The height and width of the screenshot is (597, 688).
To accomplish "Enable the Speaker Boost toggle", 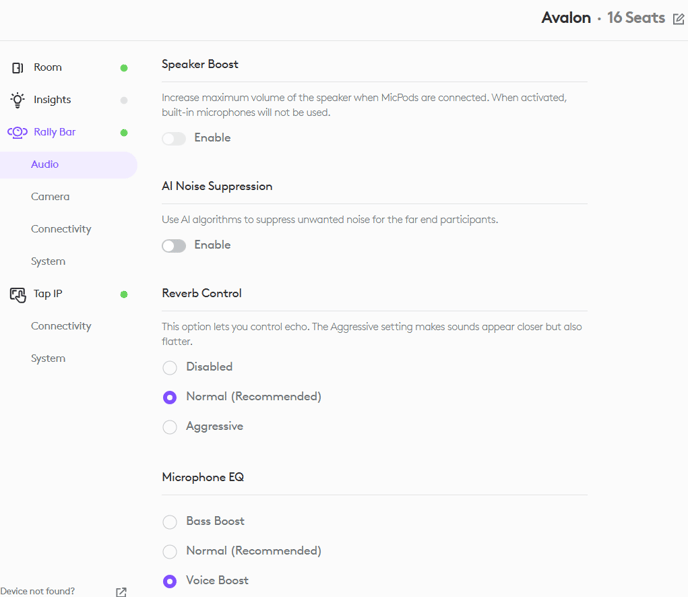I will (174, 138).
